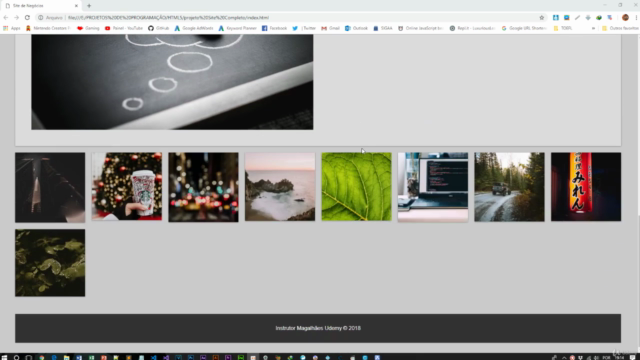This screenshot has height=360, width=640.
Task: Open the jeep on forest road thumbnail
Action: (x=509, y=187)
